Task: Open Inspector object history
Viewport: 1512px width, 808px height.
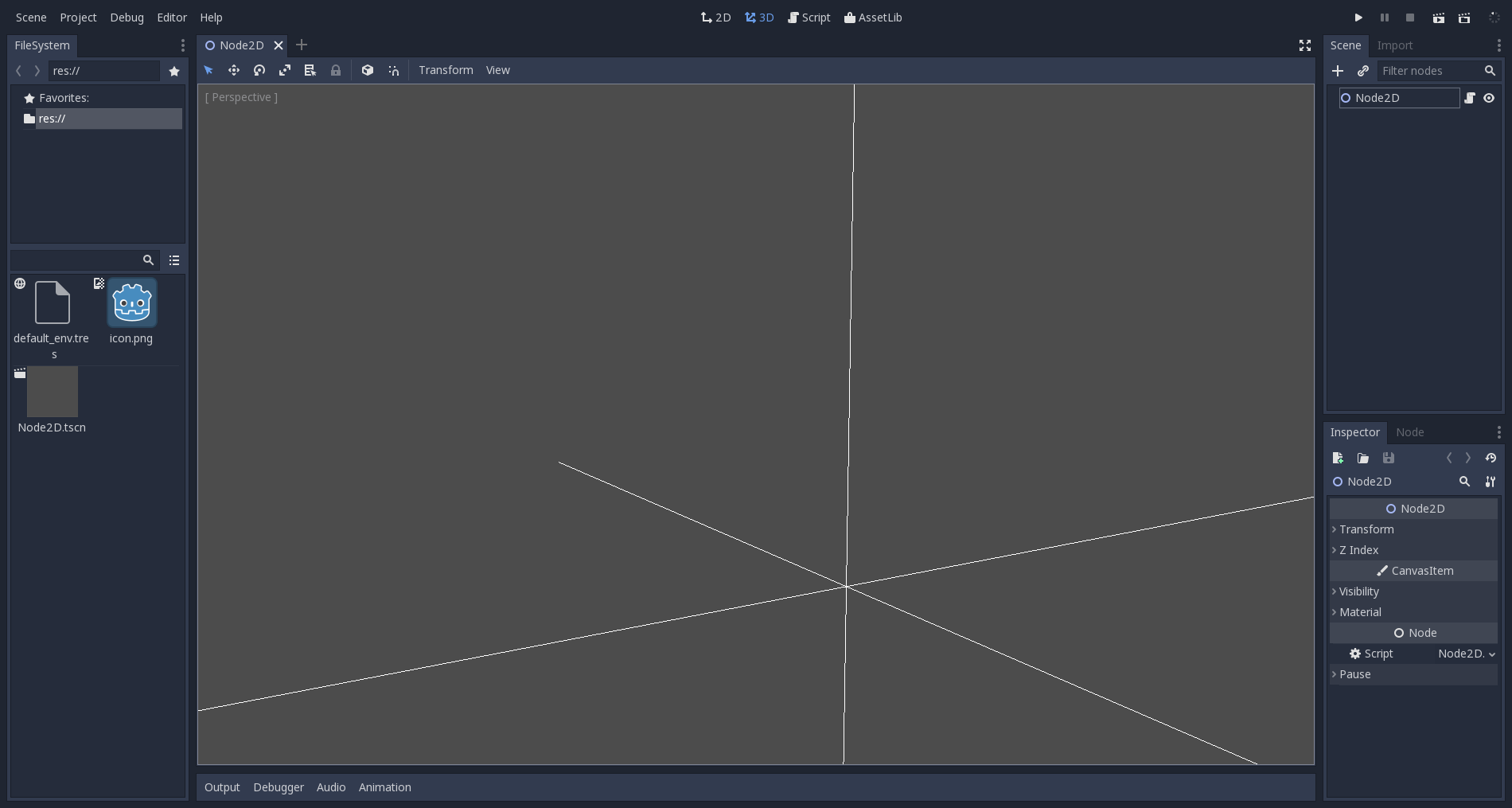Action: [1491, 458]
